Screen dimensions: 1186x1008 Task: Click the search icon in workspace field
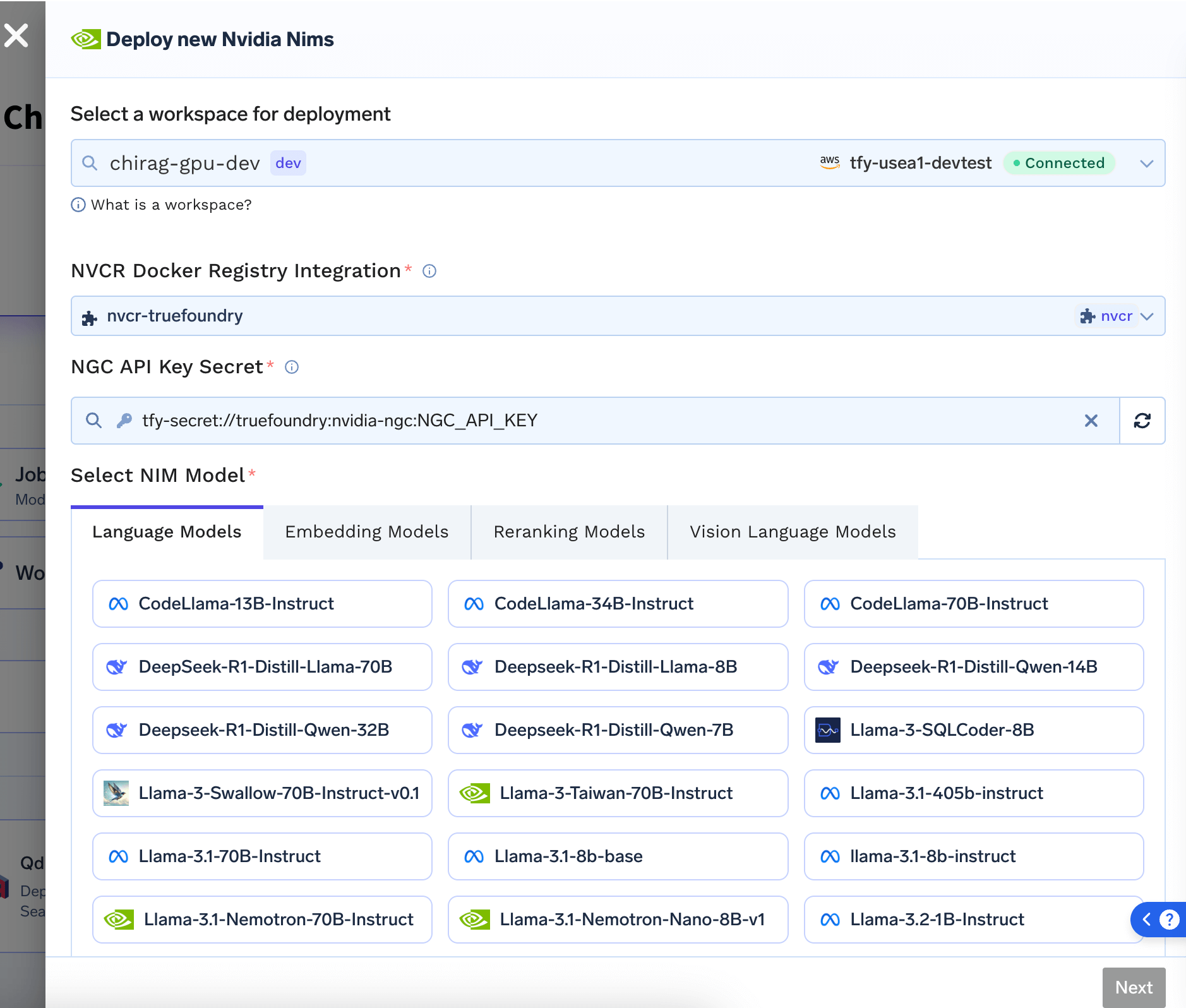pos(90,163)
